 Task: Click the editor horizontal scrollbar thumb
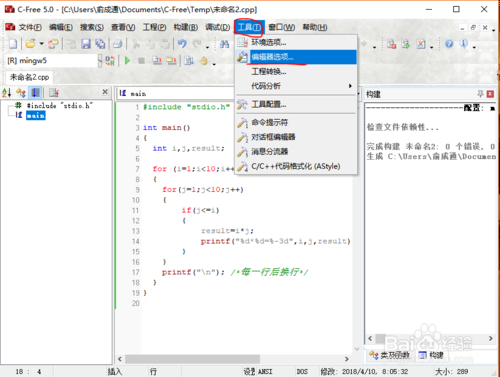192,359
